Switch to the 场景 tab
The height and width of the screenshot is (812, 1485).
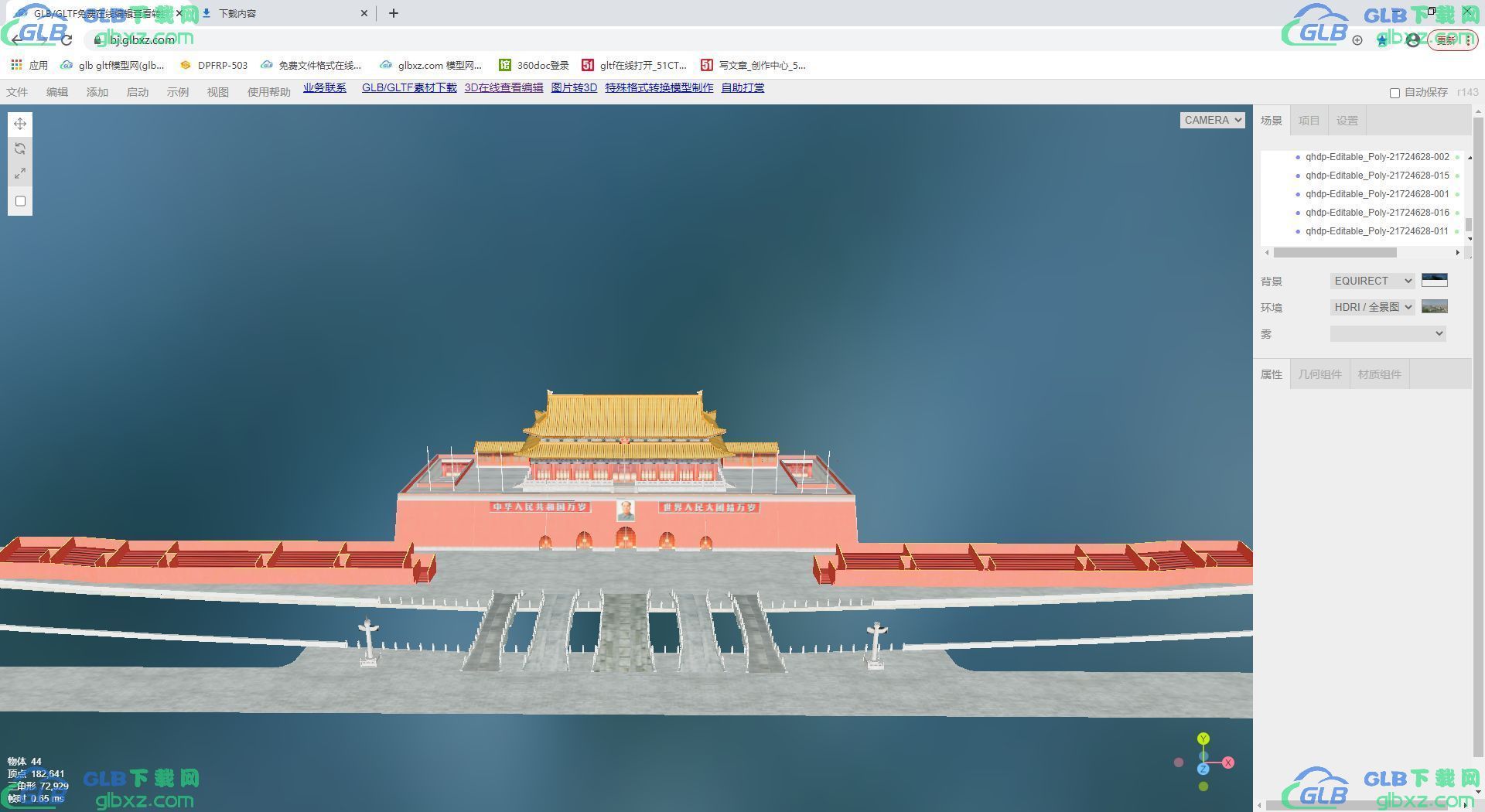[x=1272, y=121]
